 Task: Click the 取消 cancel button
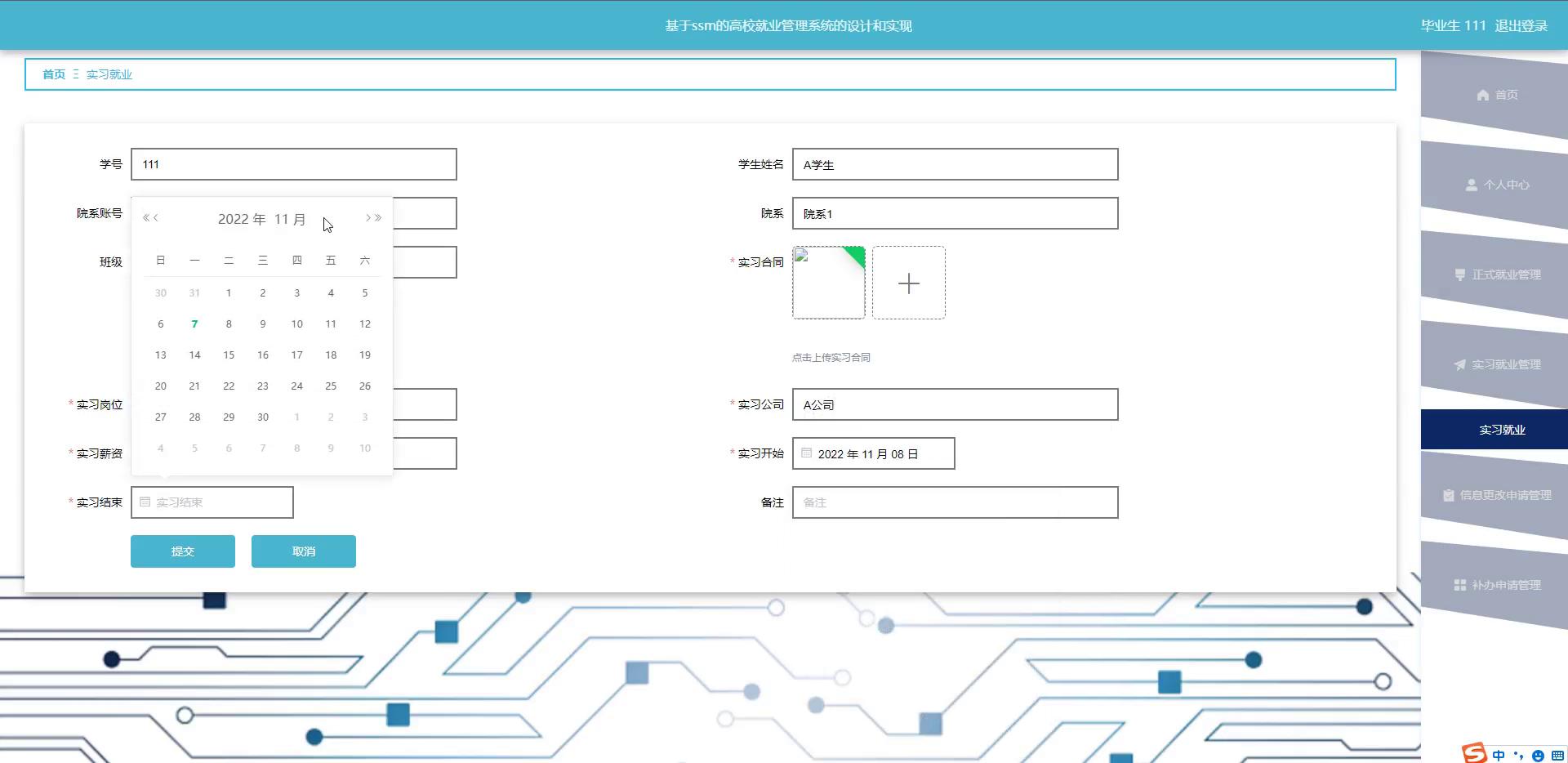pos(304,551)
